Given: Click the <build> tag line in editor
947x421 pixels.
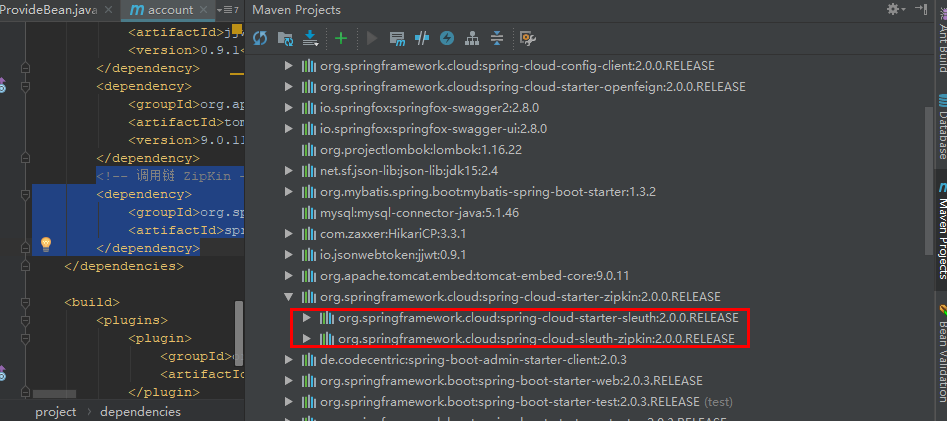Looking at the screenshot, I should point(92,302).
